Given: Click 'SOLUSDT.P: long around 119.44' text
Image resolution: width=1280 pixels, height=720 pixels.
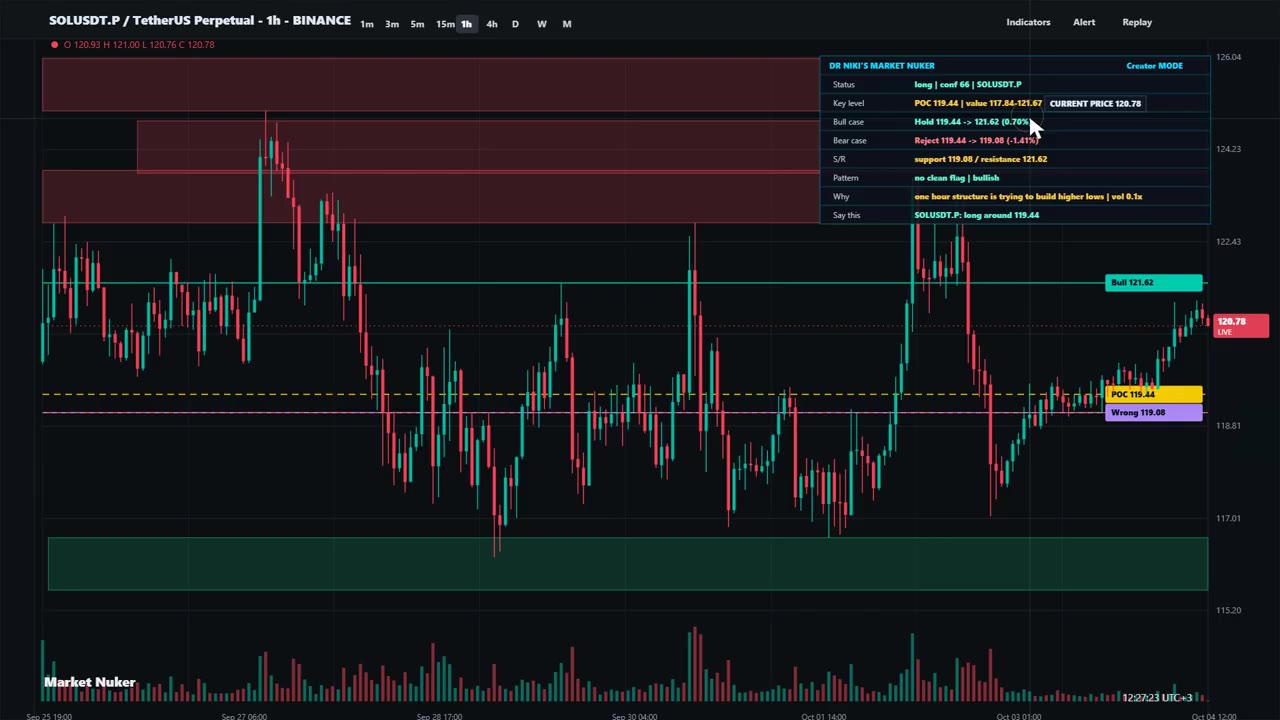Looking at the screenshot, I should [x=976, y=215].
